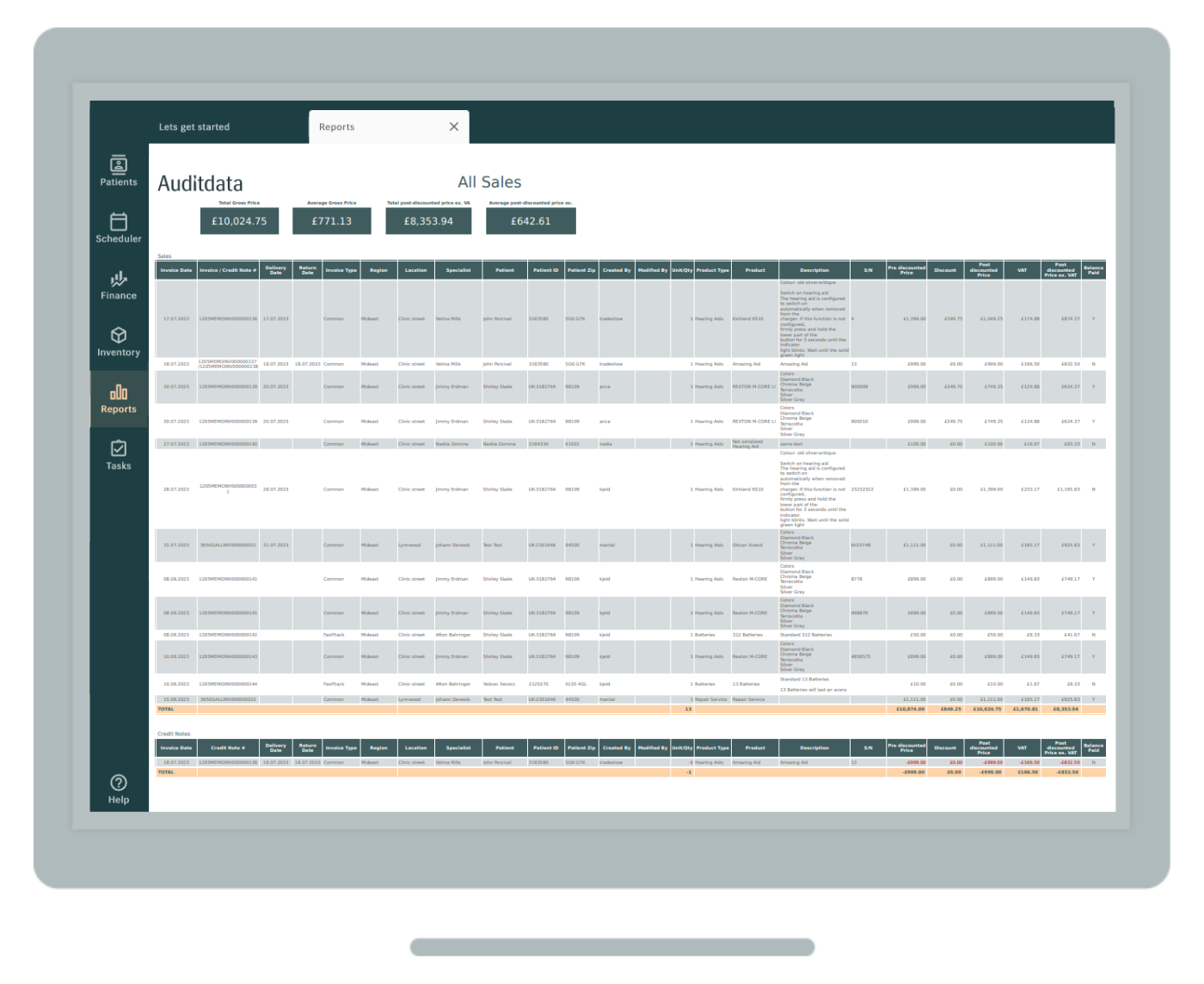Open the Tasks section from the sidebar
1204x984 pixels.
[x=118, y=455]
